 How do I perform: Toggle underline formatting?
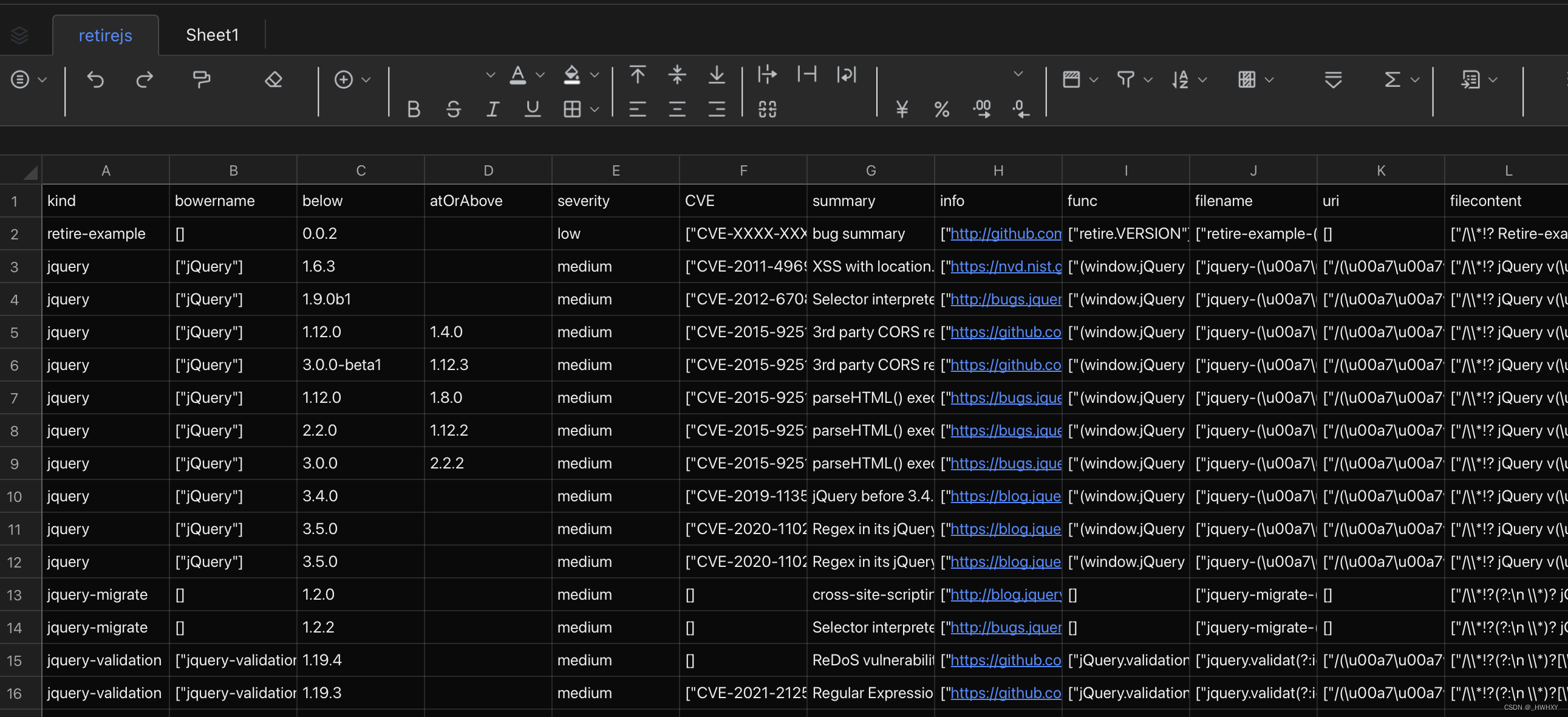[532, 110]
